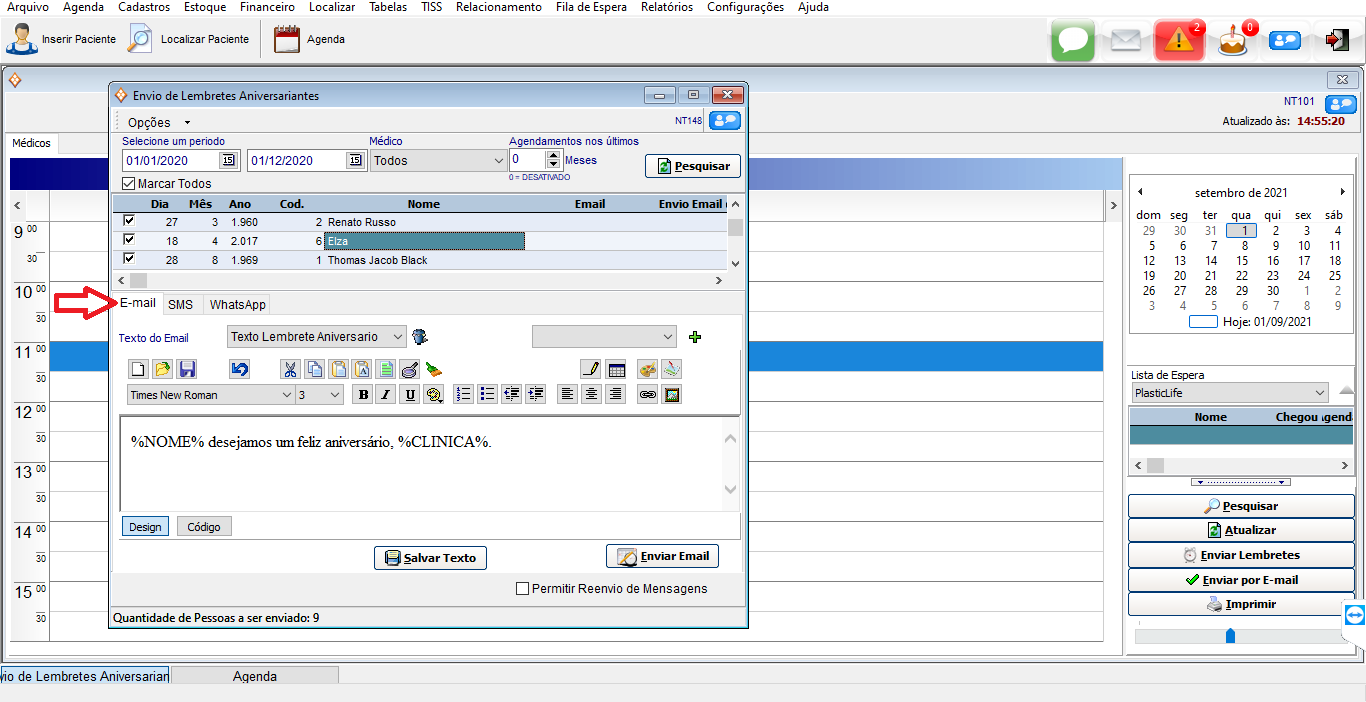Click the blue floppy disk save icon
This screenshot has height=702, width=1366.
coord(187,369)
